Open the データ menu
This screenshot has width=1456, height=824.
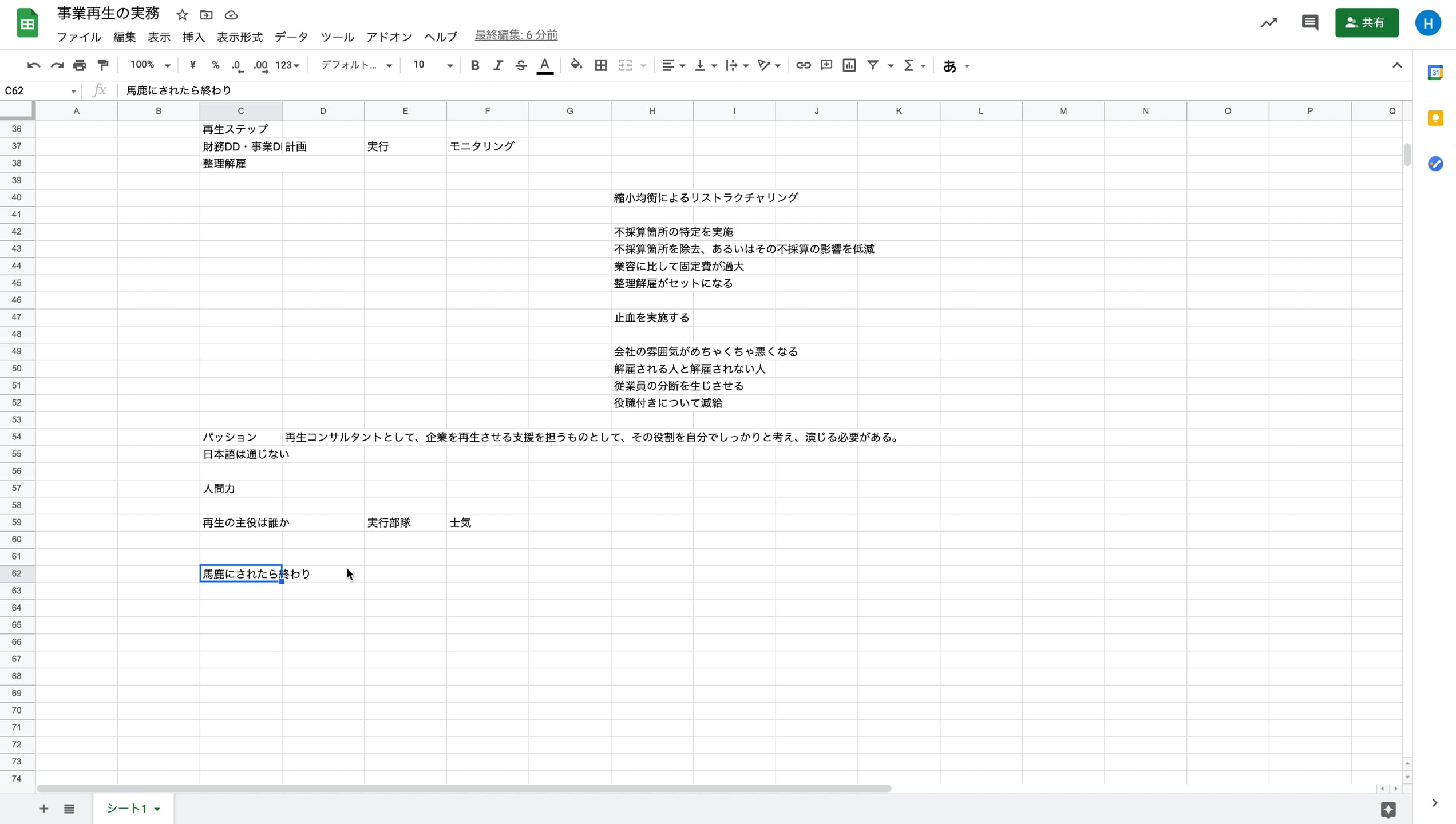(x=291, y=37)
